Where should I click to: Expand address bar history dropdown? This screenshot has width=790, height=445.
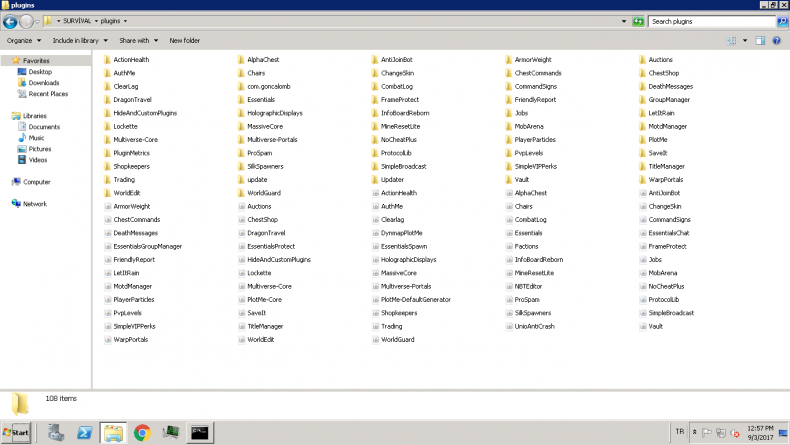624,21
